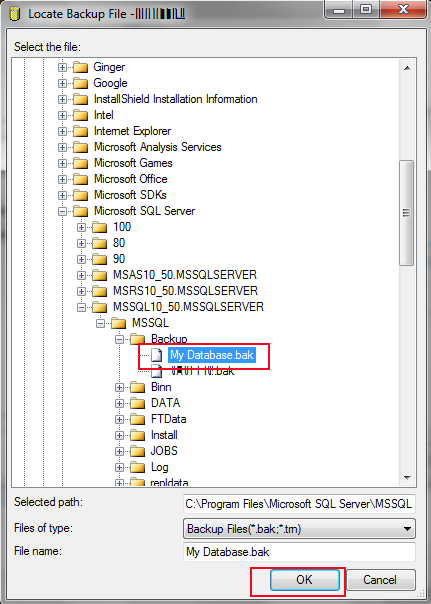Click the Backup folder icon
Screen dimensions: 431x604
click(x=138, y=339)
